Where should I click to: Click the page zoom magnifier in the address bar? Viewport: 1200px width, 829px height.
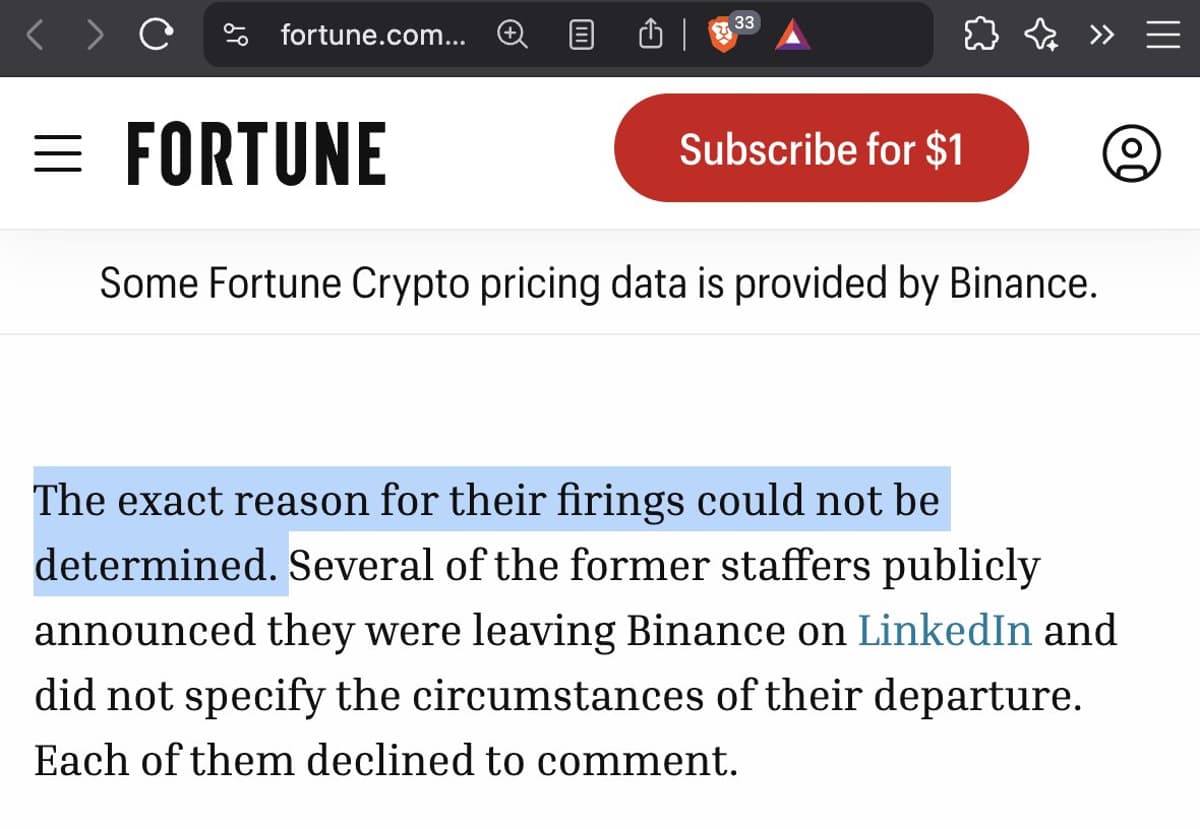pyautogui.click(x=512, y=35)
